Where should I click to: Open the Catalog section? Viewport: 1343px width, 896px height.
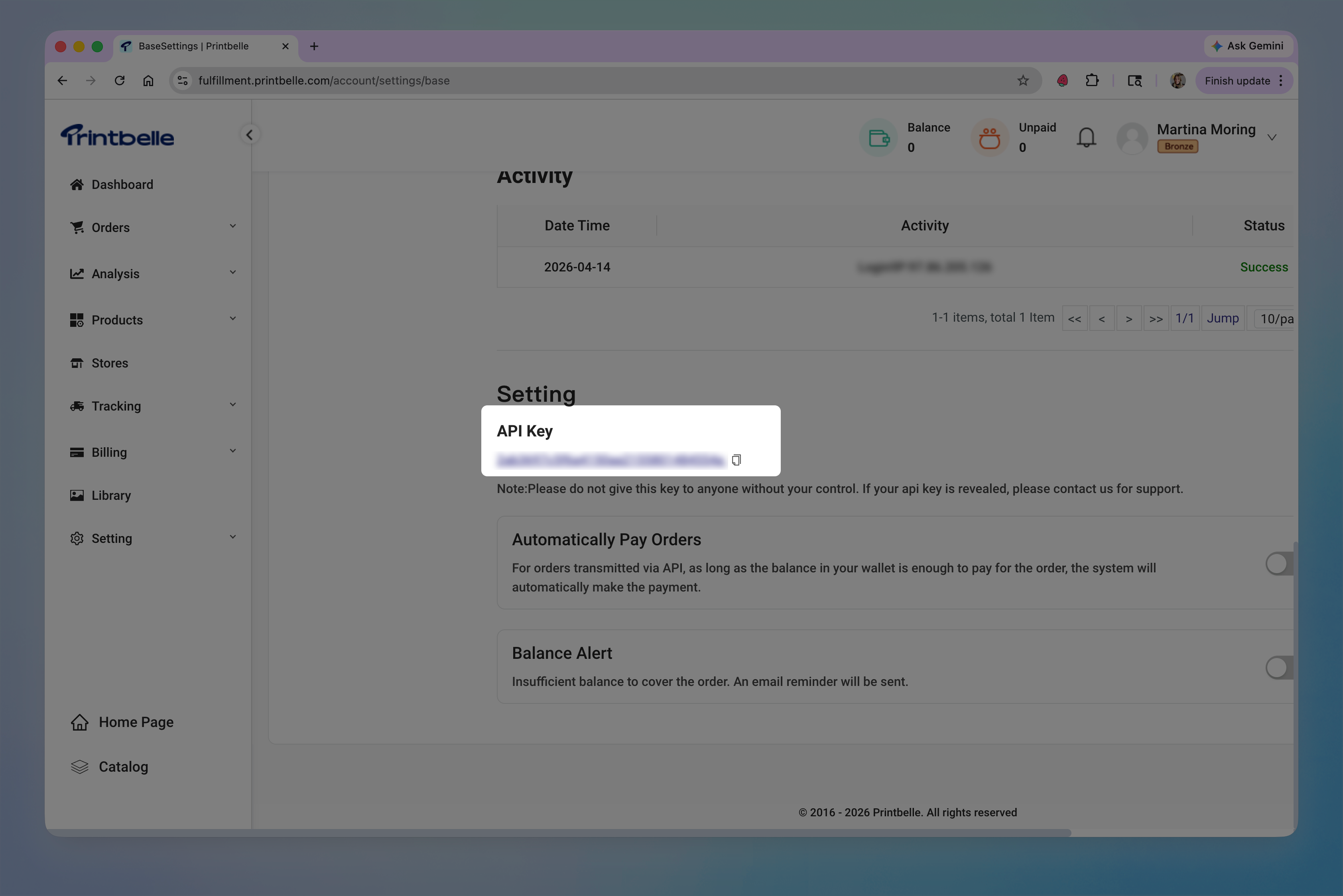[x=124, y=767]
